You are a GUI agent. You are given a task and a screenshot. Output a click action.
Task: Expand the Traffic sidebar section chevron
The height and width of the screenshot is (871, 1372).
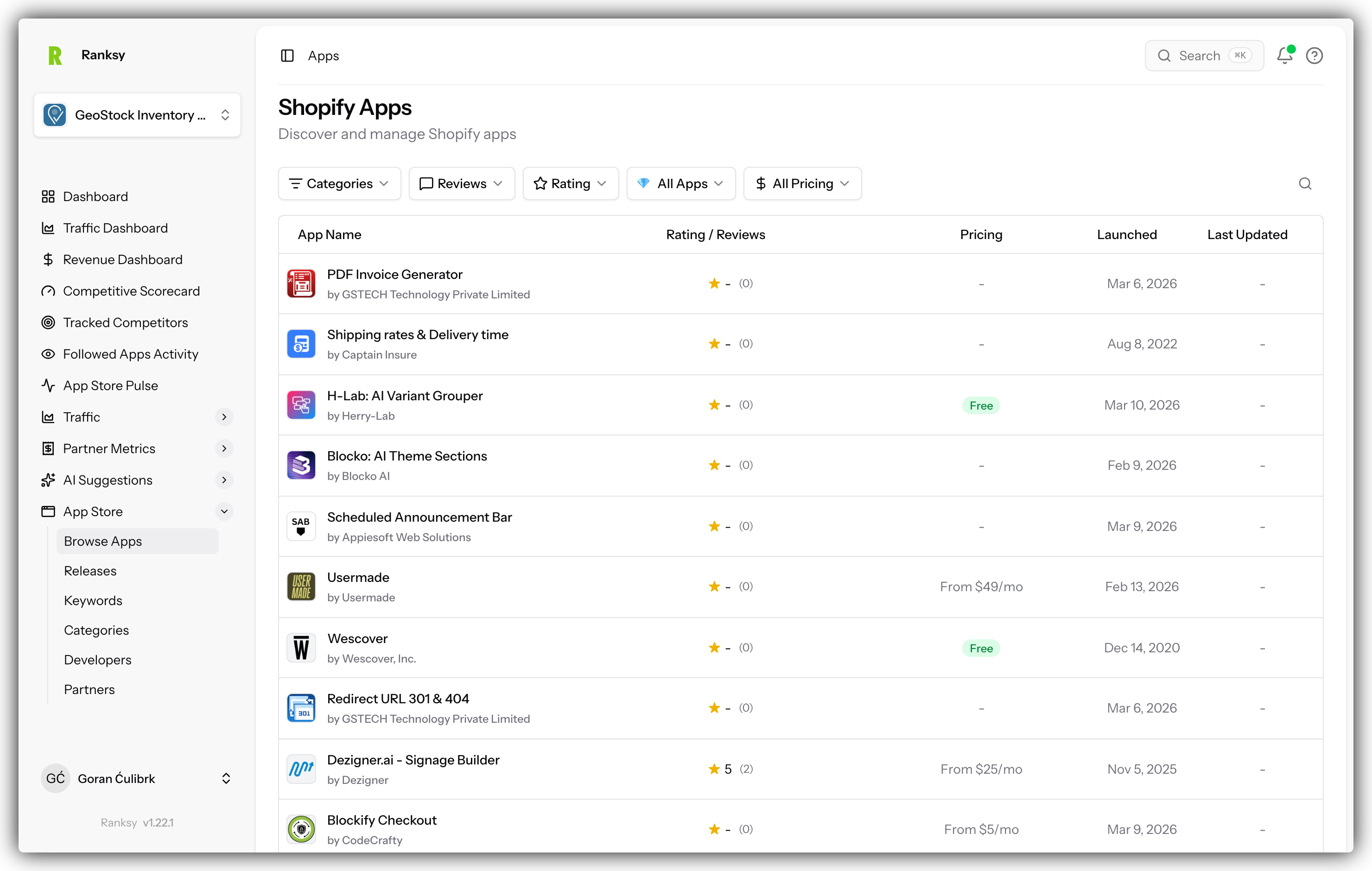click(224, 417)
